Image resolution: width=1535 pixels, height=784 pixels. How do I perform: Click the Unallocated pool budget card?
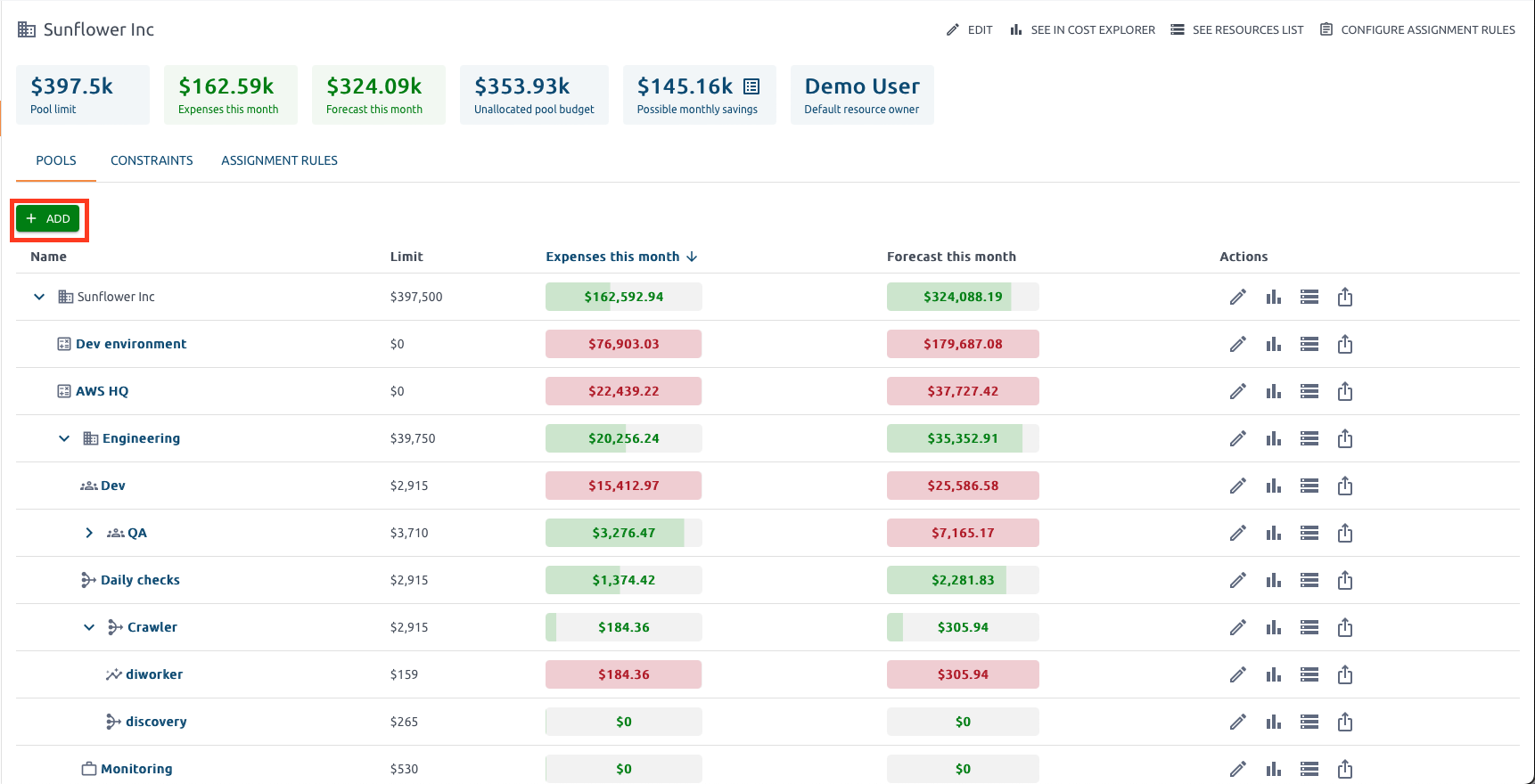[x=534, y=94]
